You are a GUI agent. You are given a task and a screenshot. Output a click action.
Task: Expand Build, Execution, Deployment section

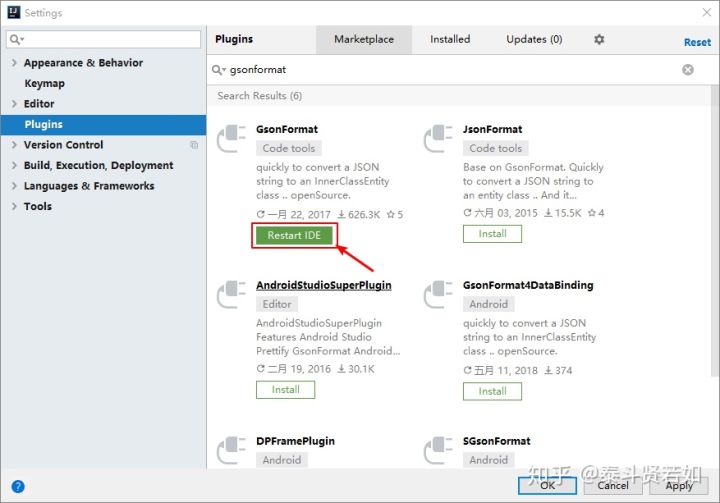(x=14, y=165)
